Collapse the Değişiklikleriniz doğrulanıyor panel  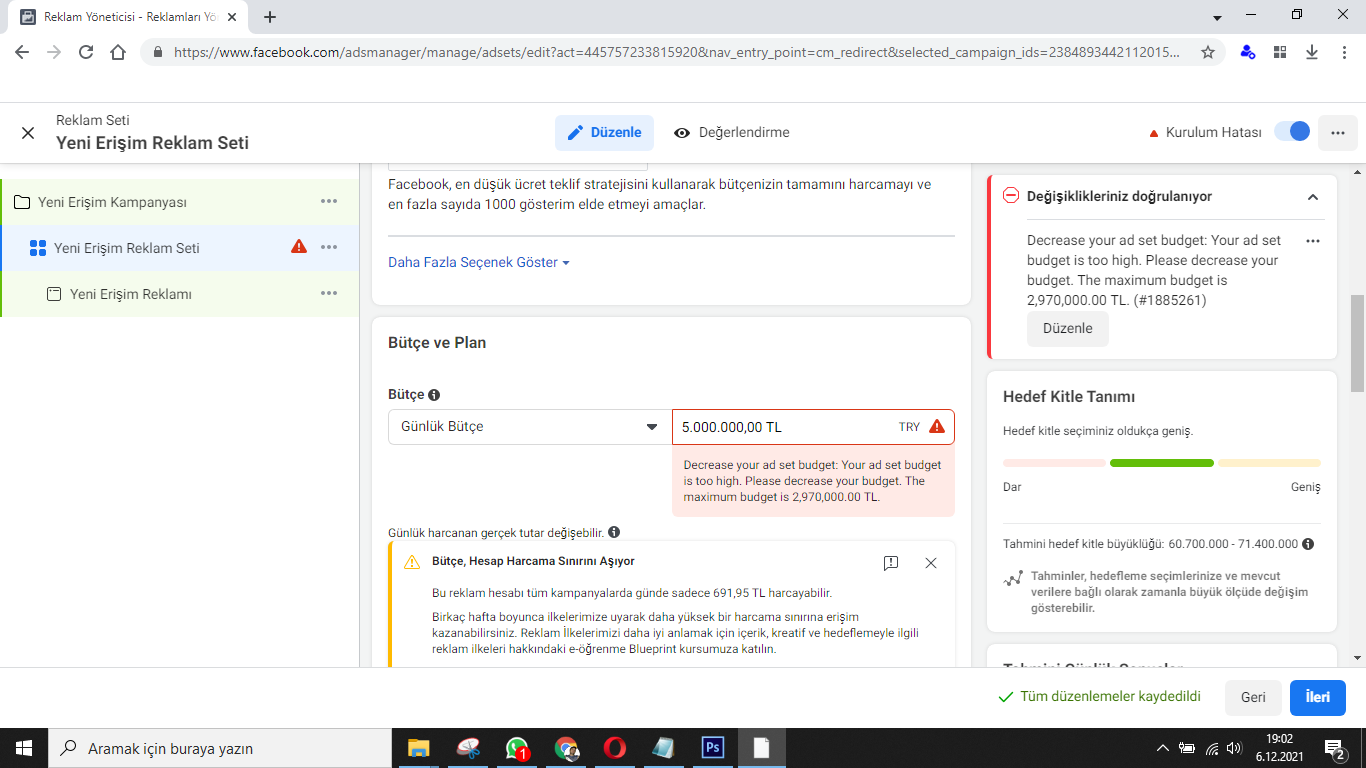tap(1313, 197)
